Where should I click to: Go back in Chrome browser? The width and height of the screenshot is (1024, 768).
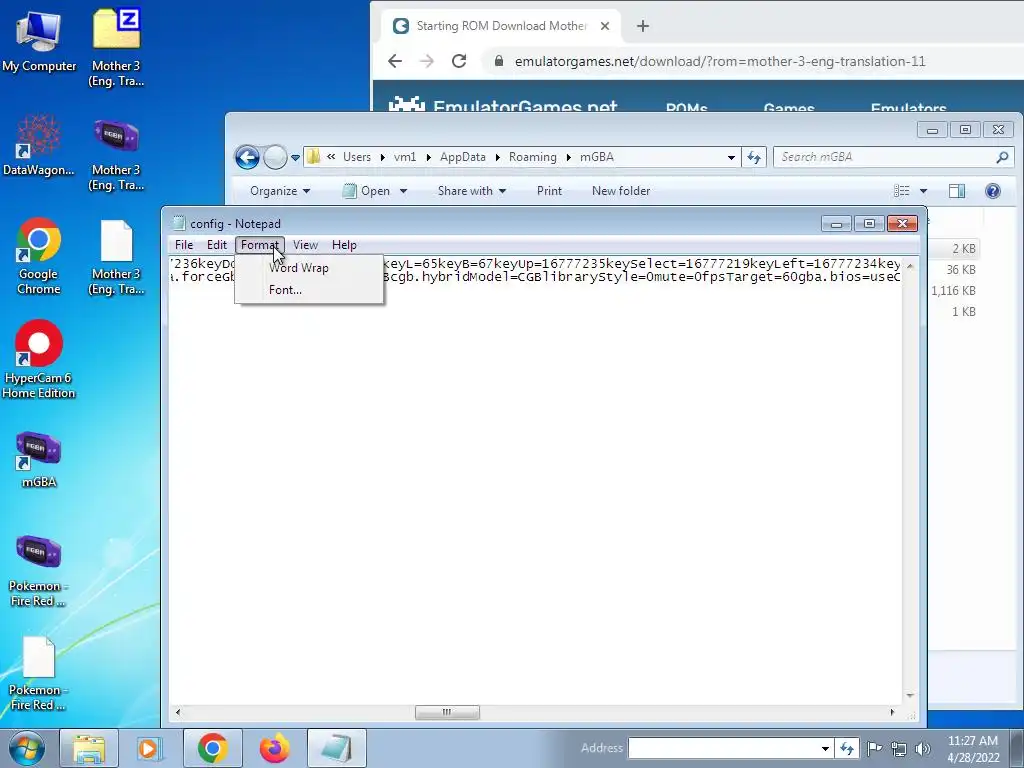pos(394,61)
